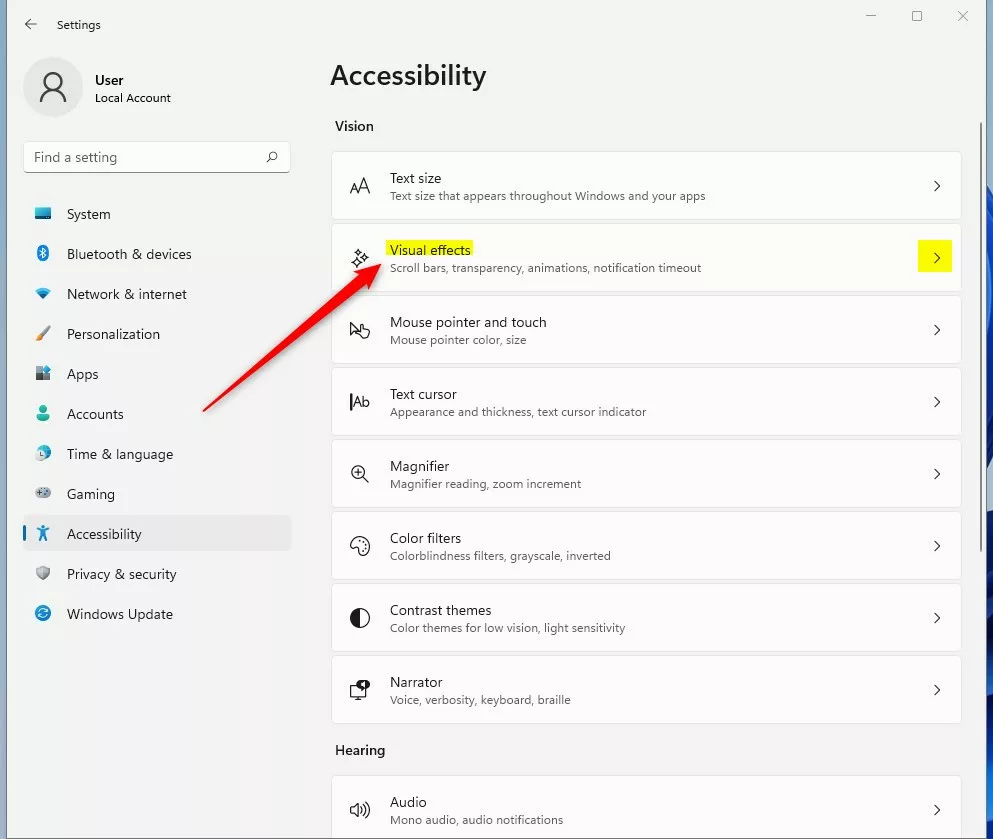The image size is (993, 839).
Task: Expand Text size settings chevron
Action: pyautogui.click(x=937, y=186)
